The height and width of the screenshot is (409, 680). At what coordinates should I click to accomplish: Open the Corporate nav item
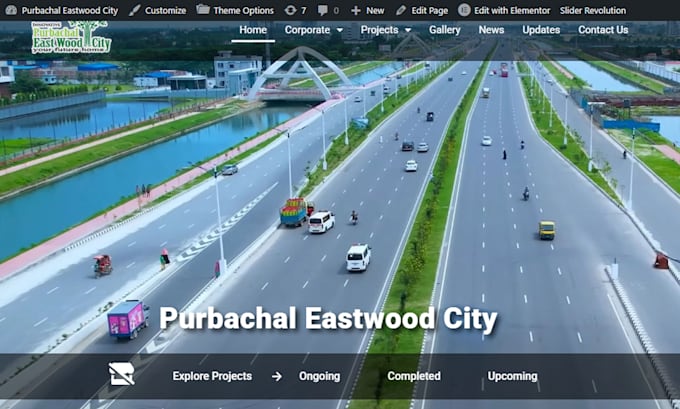[x=307, y=30]
